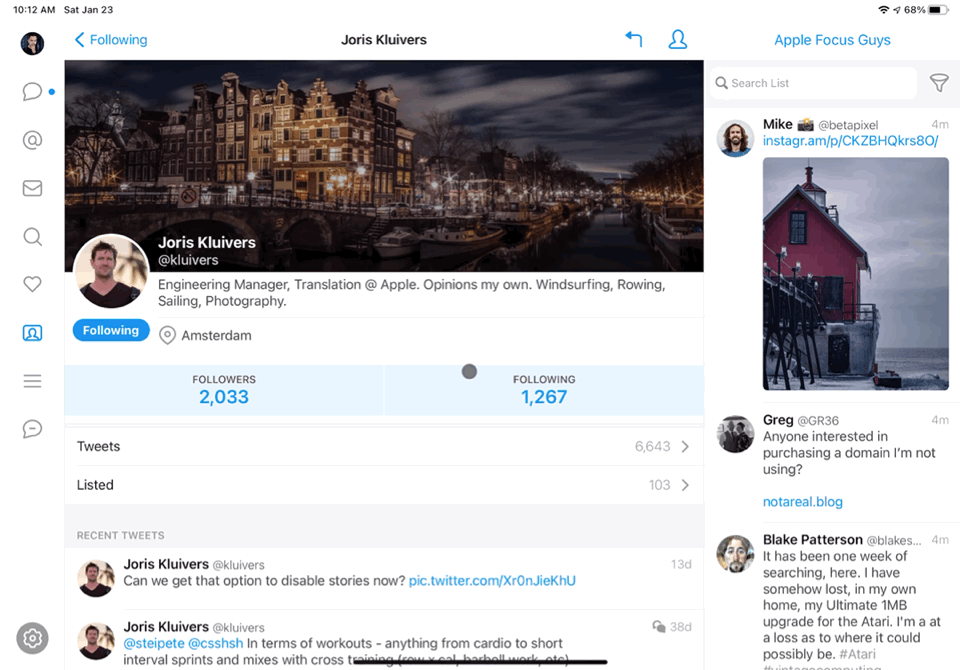Expand the Tweets row showing 6,643
Viewport: 960px width, 670px height.
[383, 446]
